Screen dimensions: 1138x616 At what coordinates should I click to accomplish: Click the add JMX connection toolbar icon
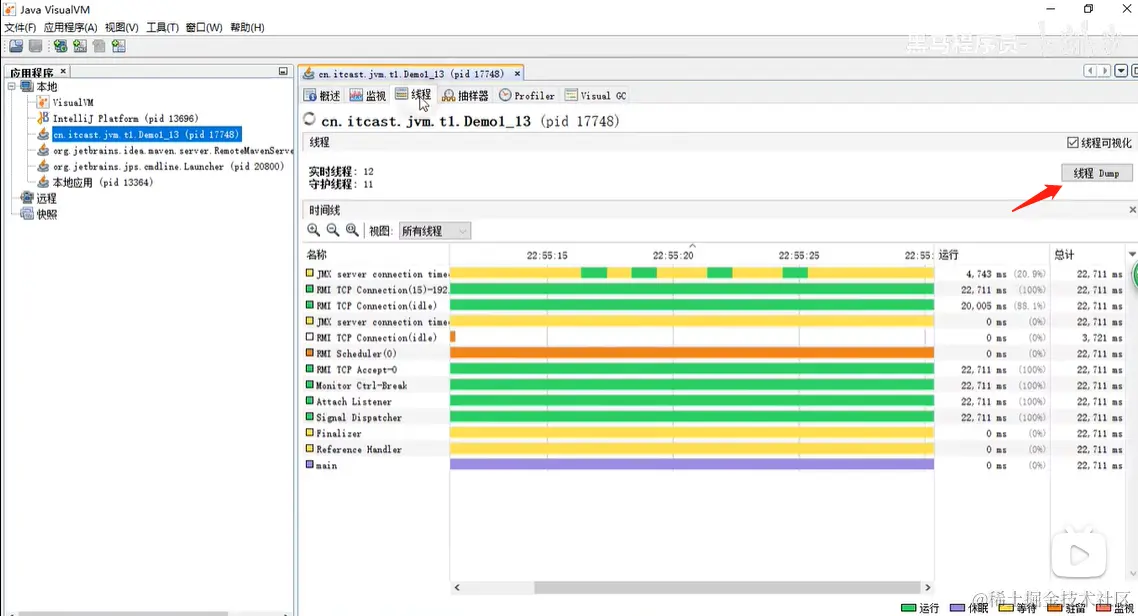tap(60, 46)
